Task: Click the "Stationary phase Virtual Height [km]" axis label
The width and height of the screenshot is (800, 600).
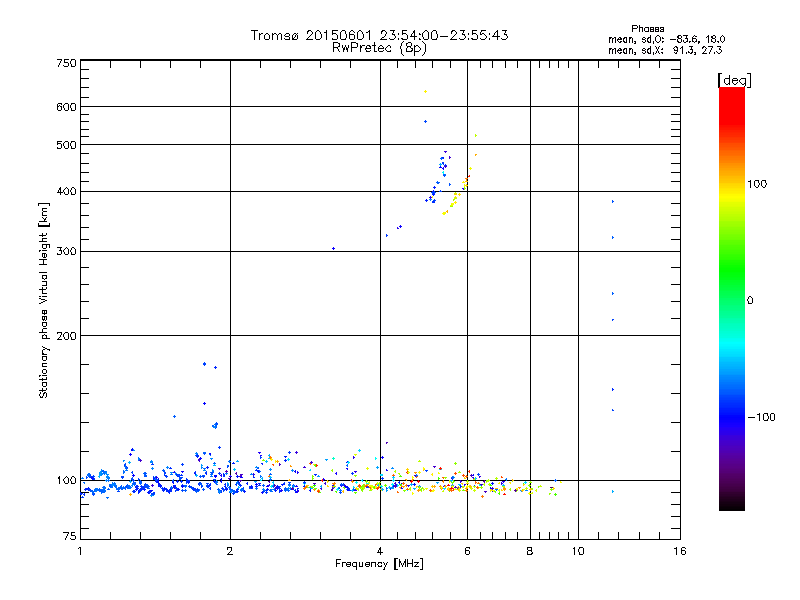Action: coord(43,300)
